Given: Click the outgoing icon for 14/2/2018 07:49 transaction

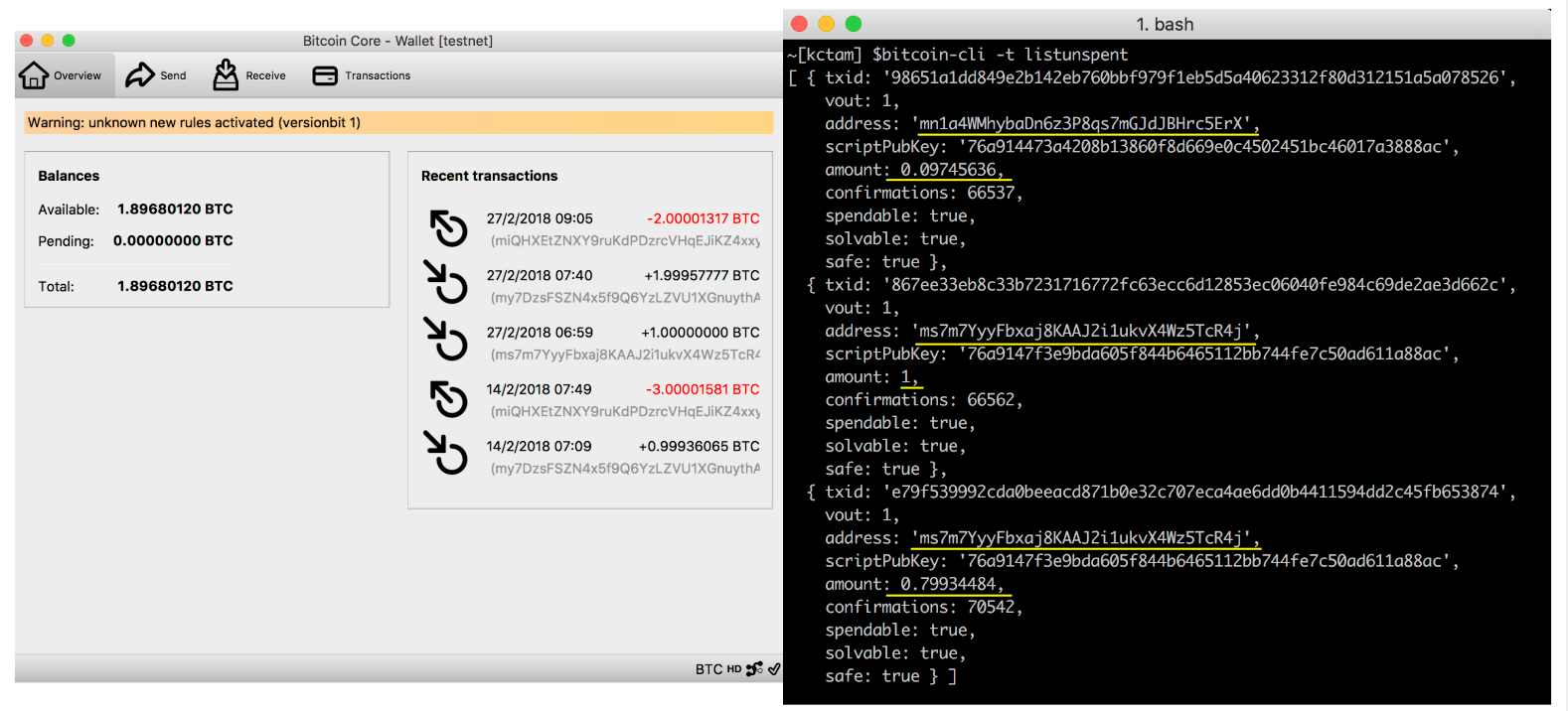Looking at the screenshot, I should 448,399.
